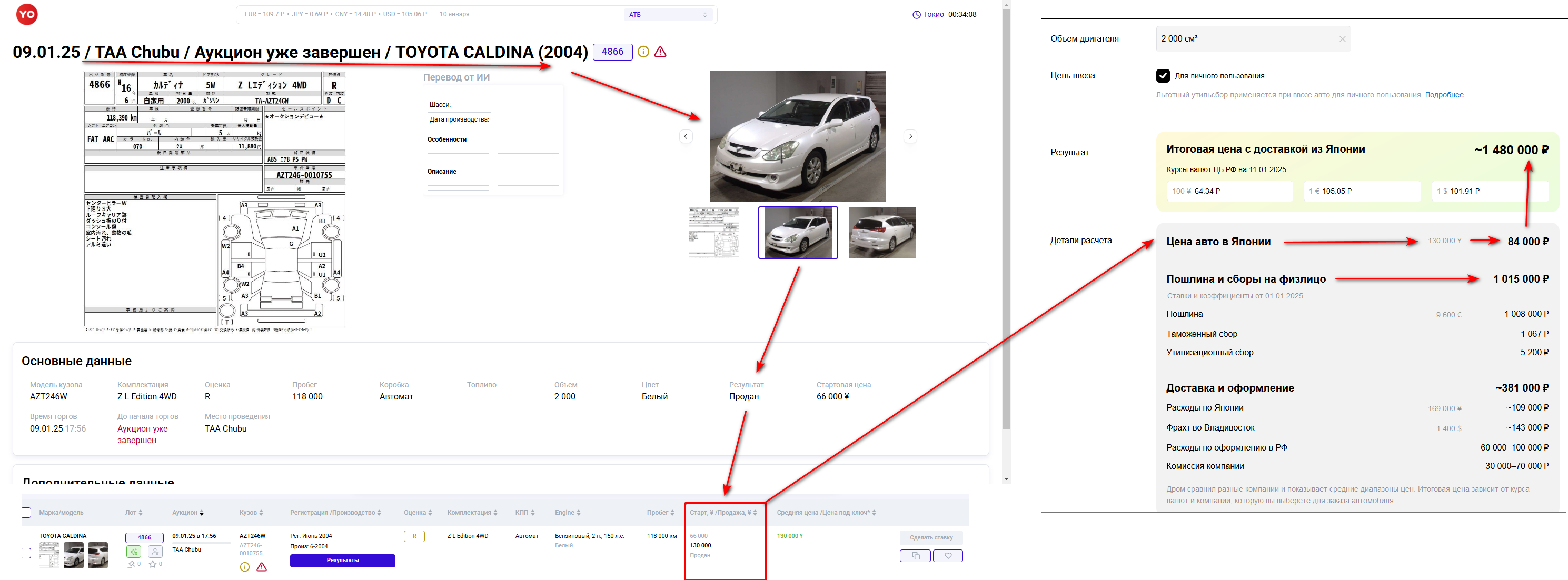Click the R grade badge in table row
1568x580 pixels.
point(414,536)
